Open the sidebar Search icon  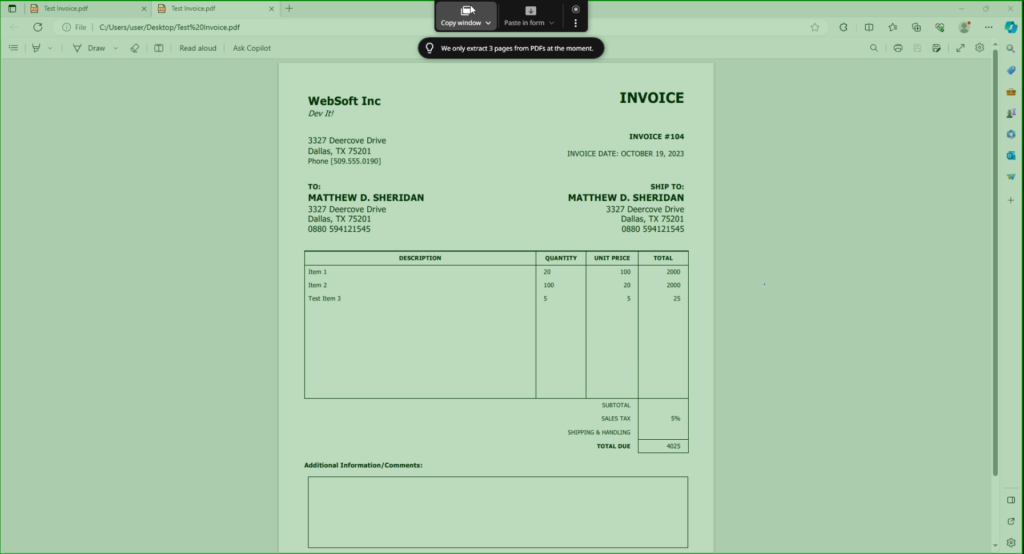click(x=1011, y=48)
